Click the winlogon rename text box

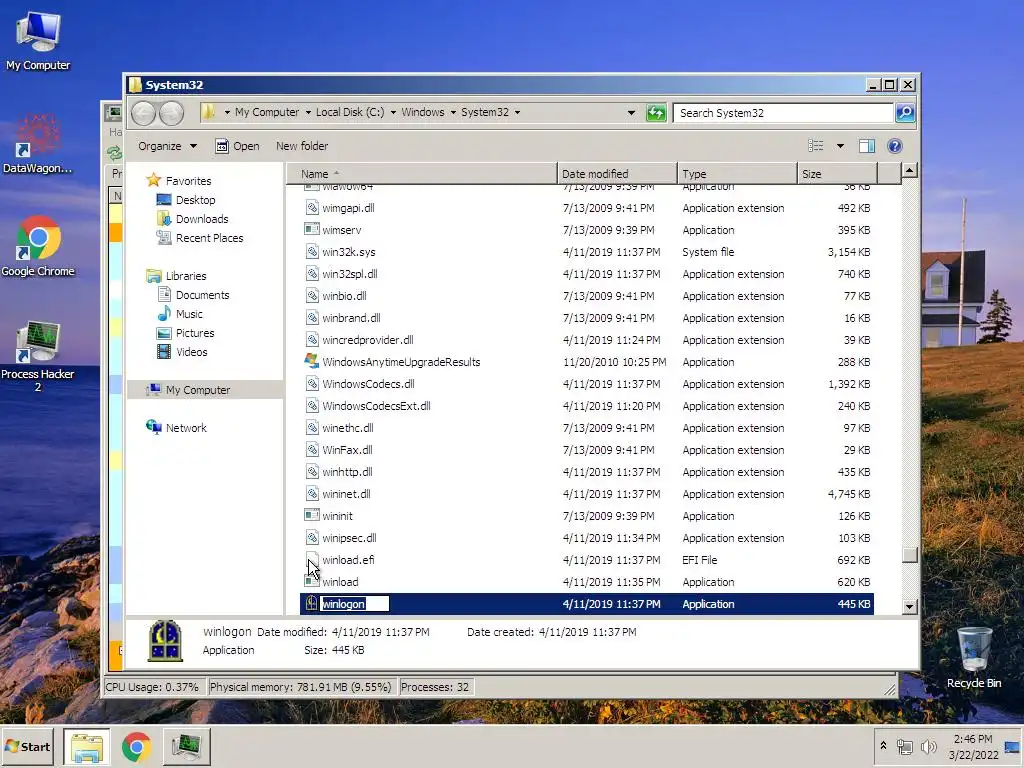pyautogui.click(x=355, y=603)
